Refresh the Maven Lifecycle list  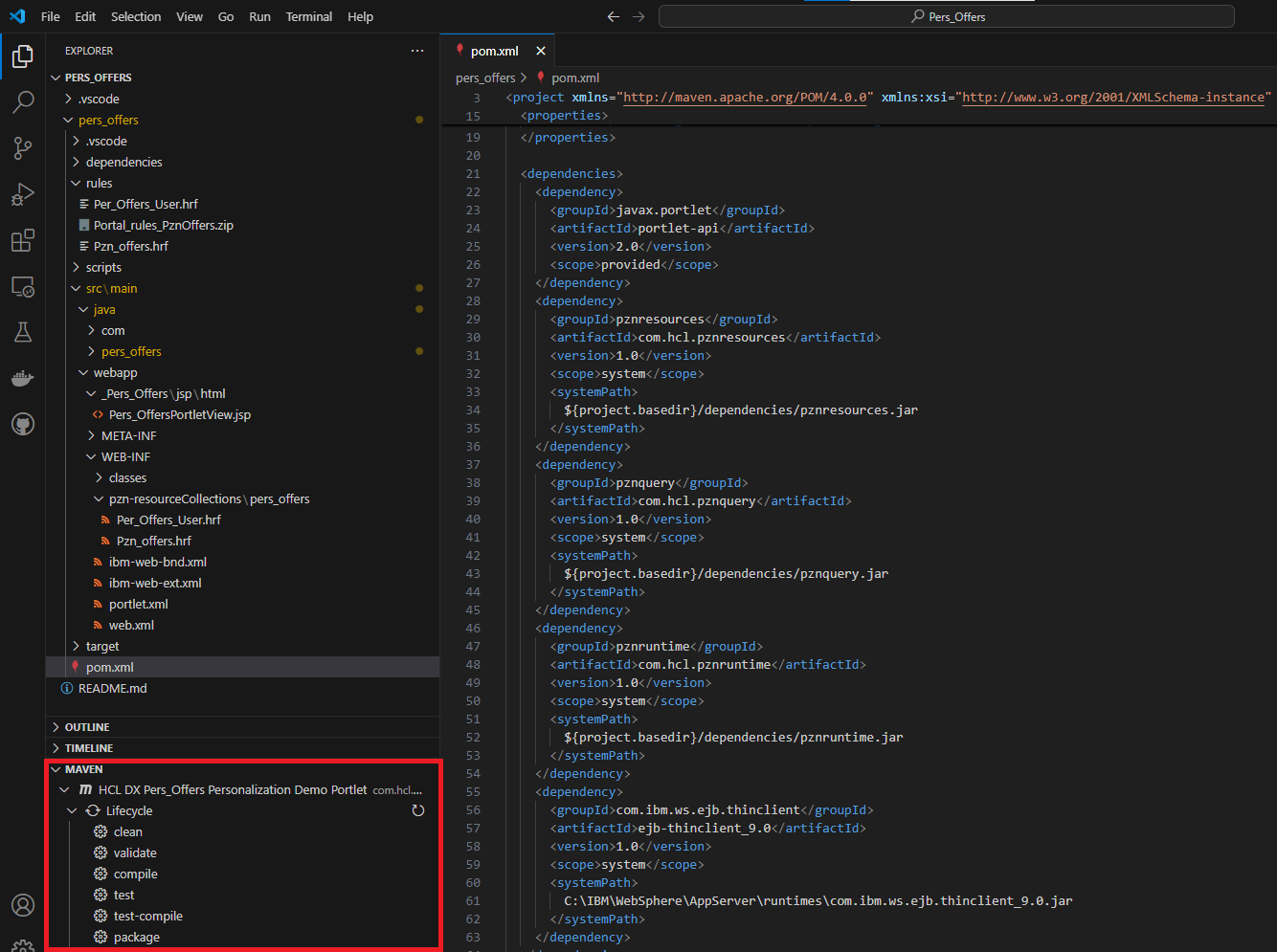(417, 810)
